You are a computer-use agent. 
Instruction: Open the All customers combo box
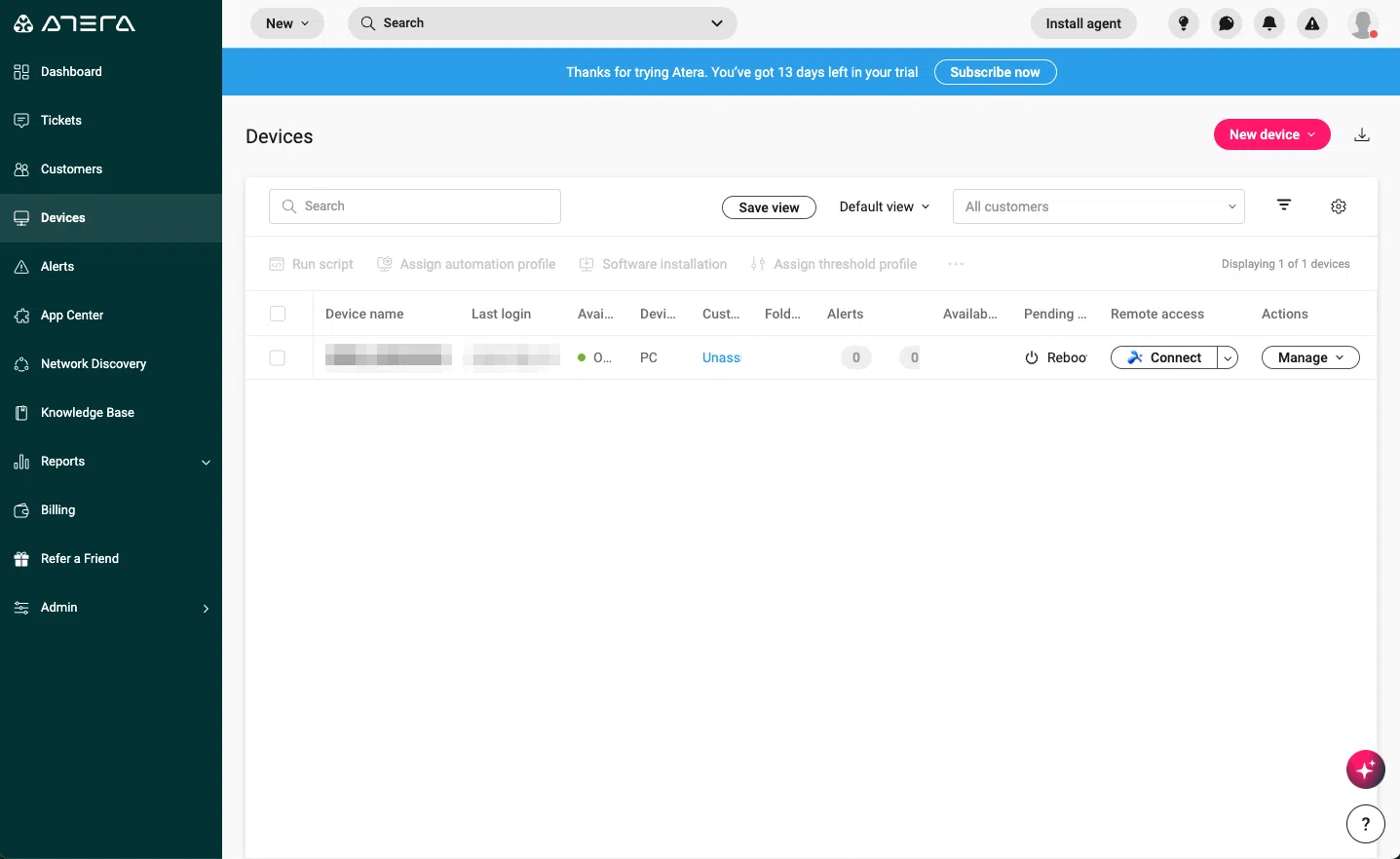tap(1099, 206)
